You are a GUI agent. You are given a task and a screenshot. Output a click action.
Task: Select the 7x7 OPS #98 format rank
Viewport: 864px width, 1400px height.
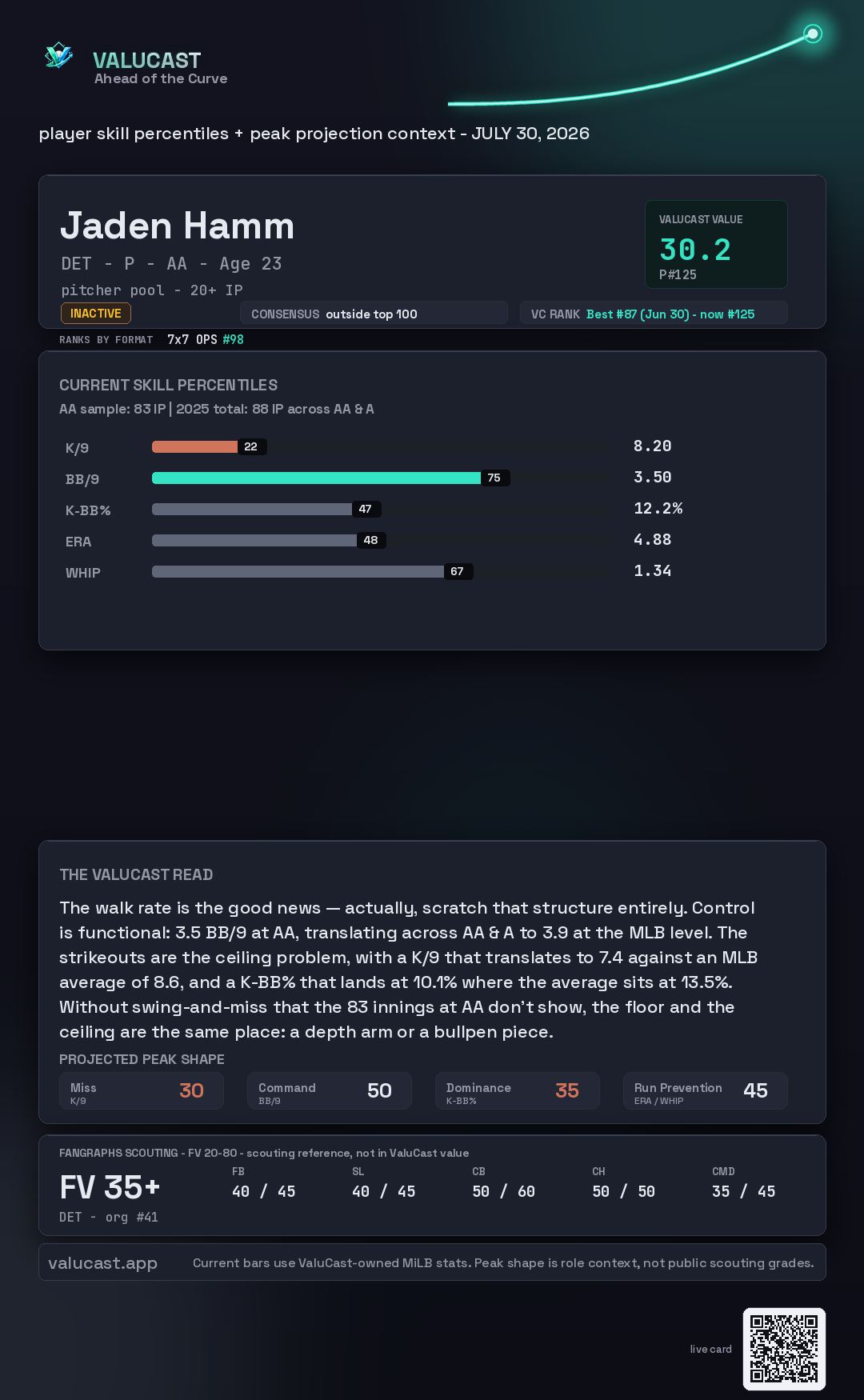point(206,339)
